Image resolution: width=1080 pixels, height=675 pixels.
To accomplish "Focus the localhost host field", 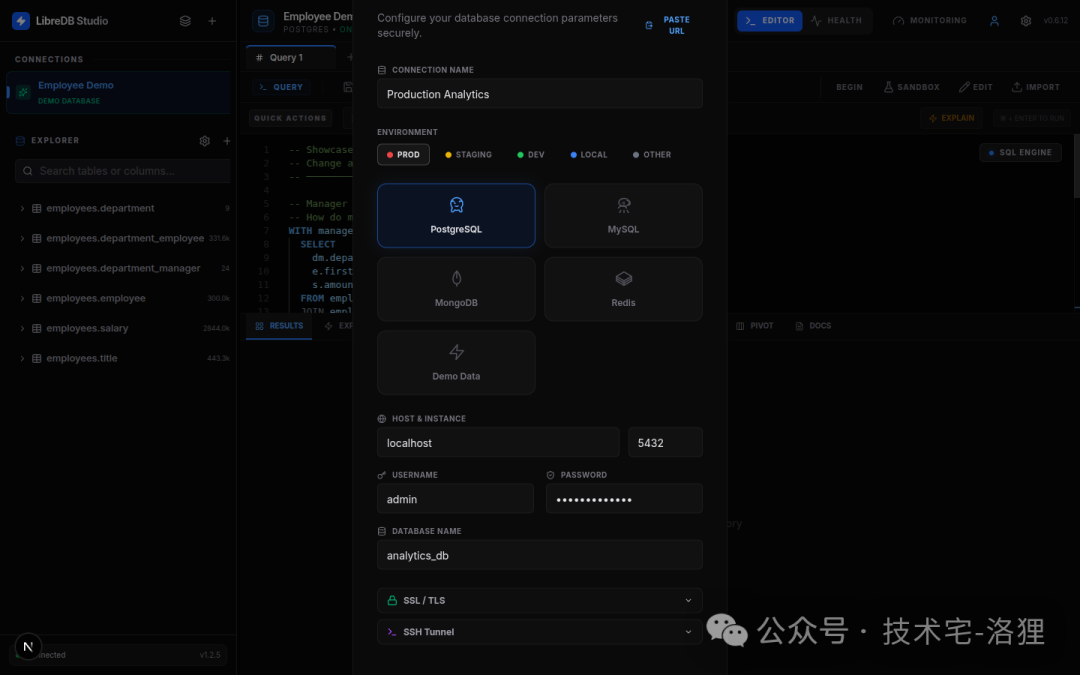I will pyautogui.click(x=499, y=443).
